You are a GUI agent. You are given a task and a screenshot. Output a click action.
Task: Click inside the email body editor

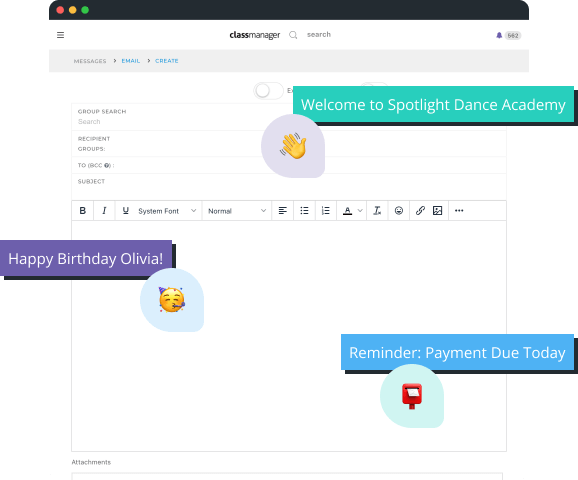click(289, 335)
